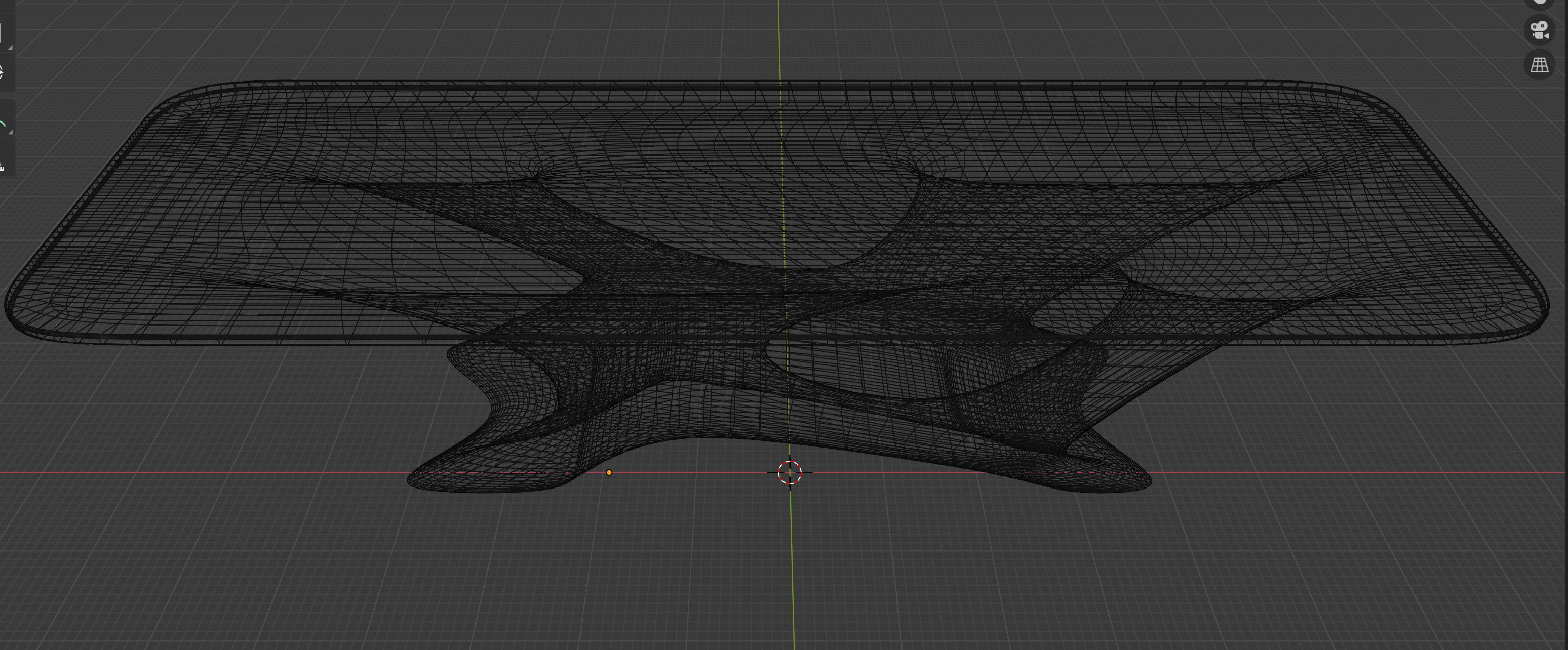The image size is (1568, 650).
Task: Expand the top toolbar tool's corner triangle
Action: pyautogui.click(x=10, y=47)
